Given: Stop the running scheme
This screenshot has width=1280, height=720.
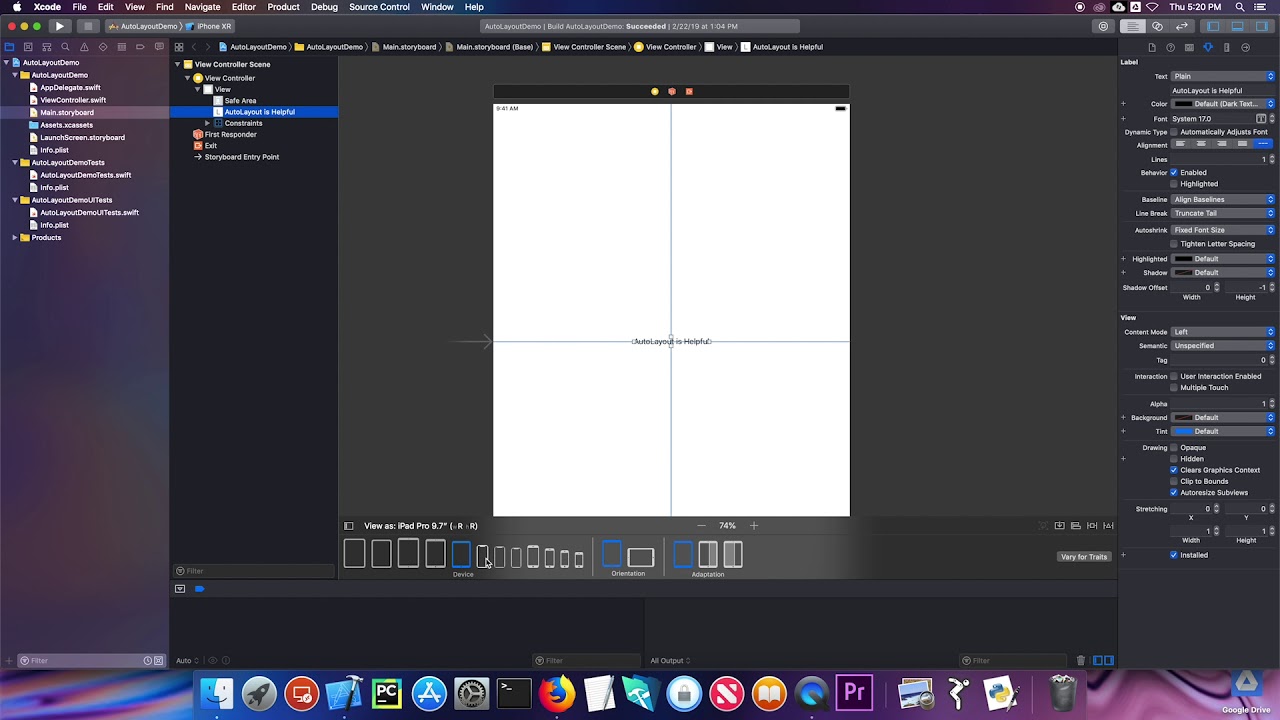Looking at the screenshot, I should click(x=87, y=26).
